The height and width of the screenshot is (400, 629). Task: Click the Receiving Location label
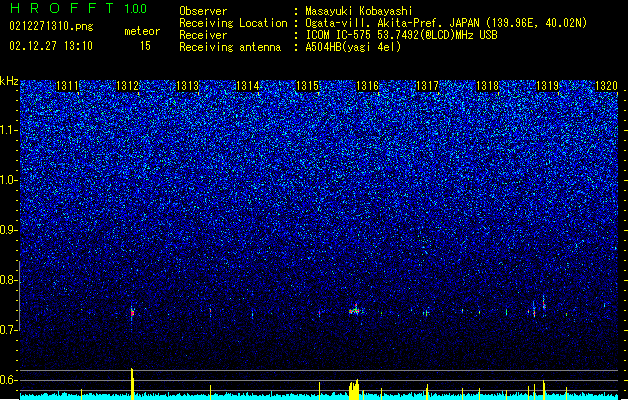pyautogui.click(x=233, y=23)
